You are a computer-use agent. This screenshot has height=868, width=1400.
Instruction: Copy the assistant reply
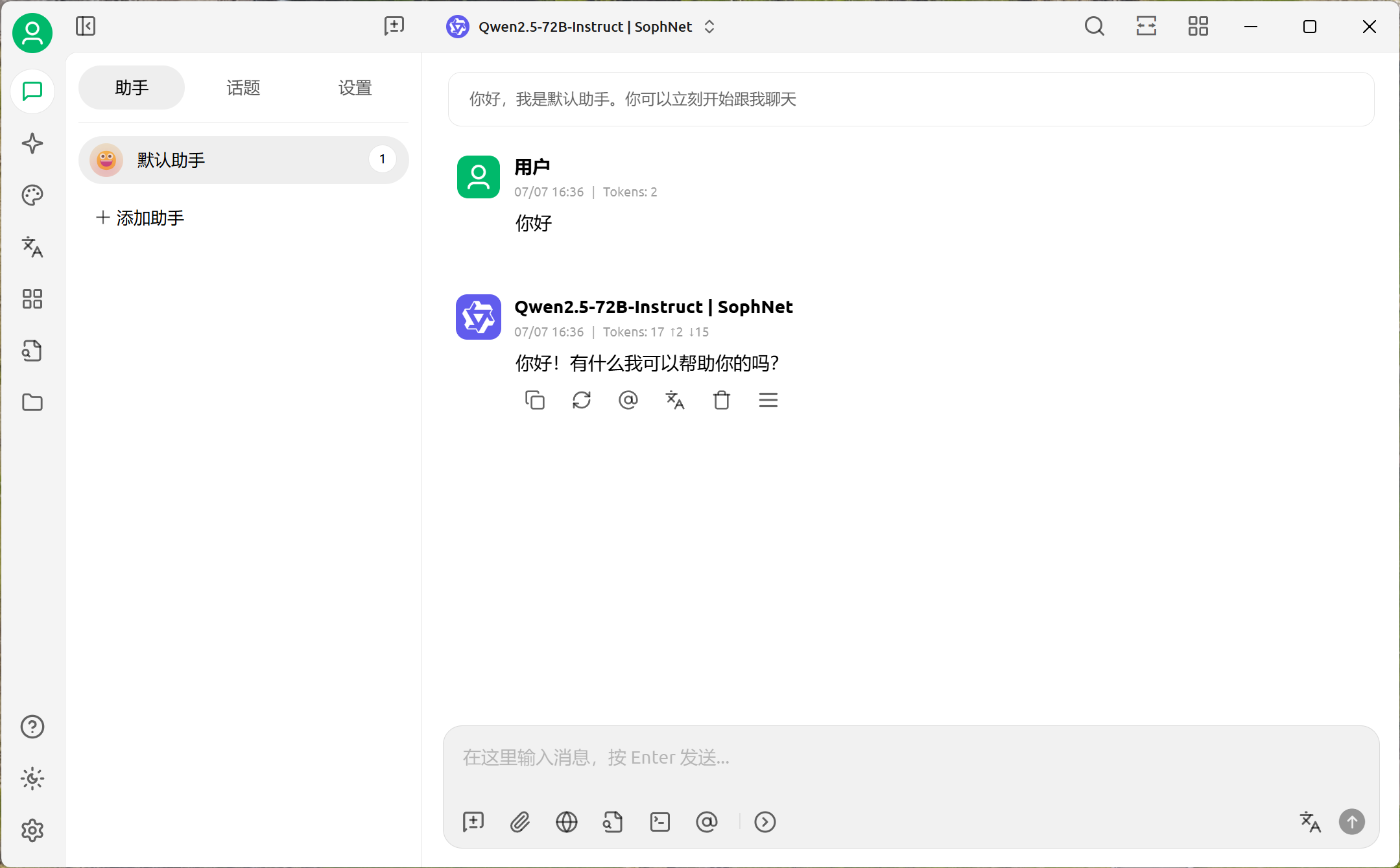tap(535, 400)
